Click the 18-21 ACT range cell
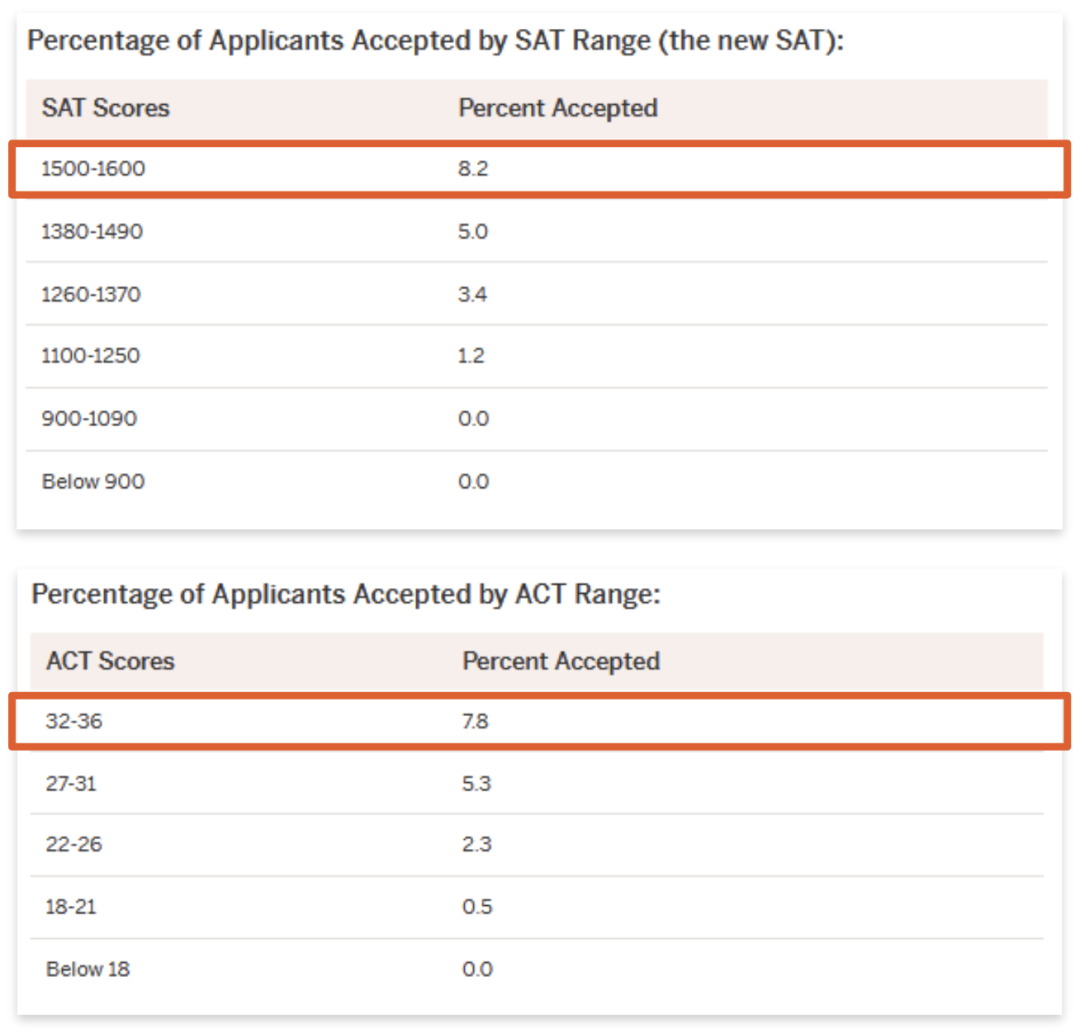Screen dimensions: 1080x1029 71,907
